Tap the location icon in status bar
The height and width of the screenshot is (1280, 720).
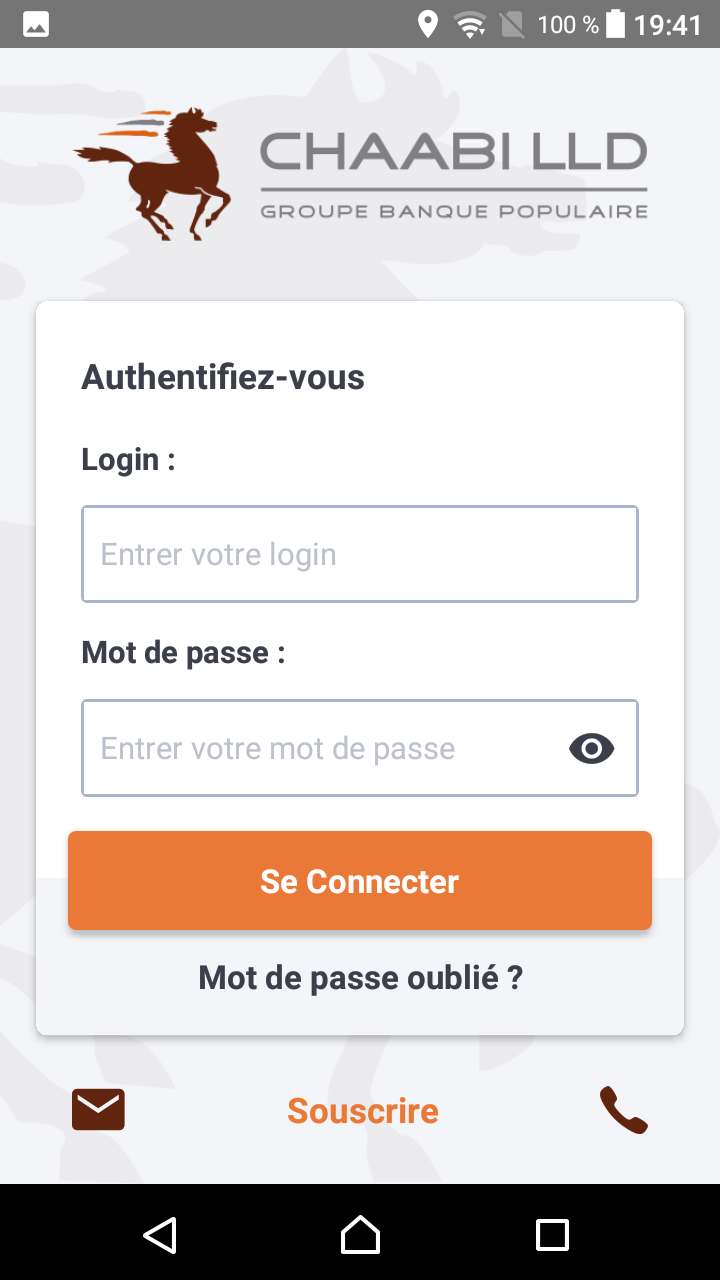click(x=428, y=24)
